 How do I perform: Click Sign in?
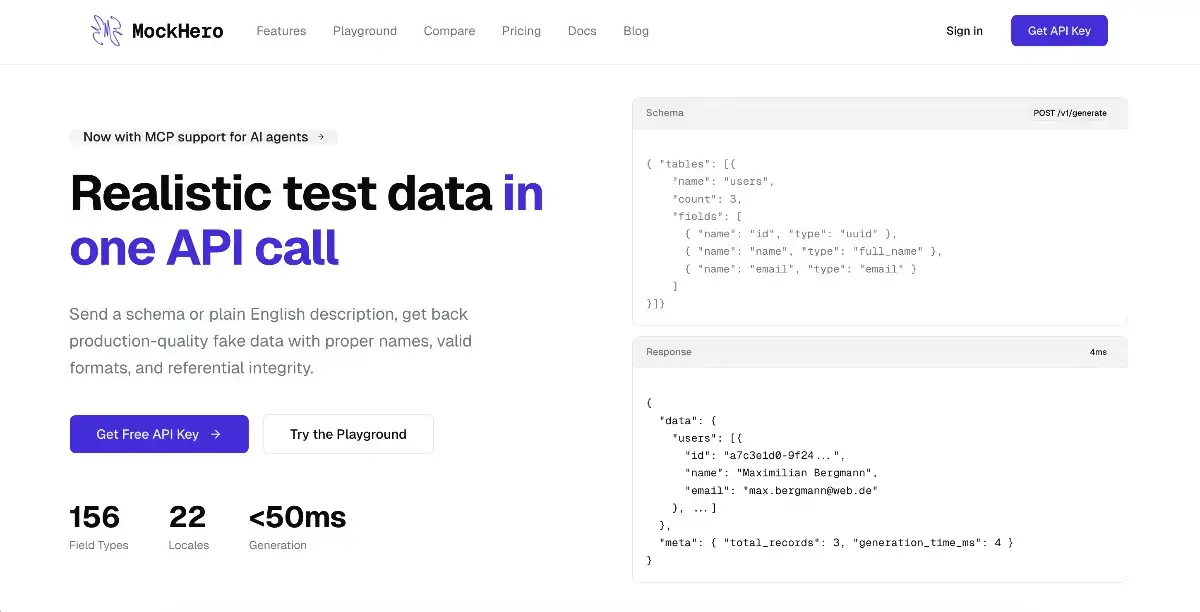tap(964, 31)
